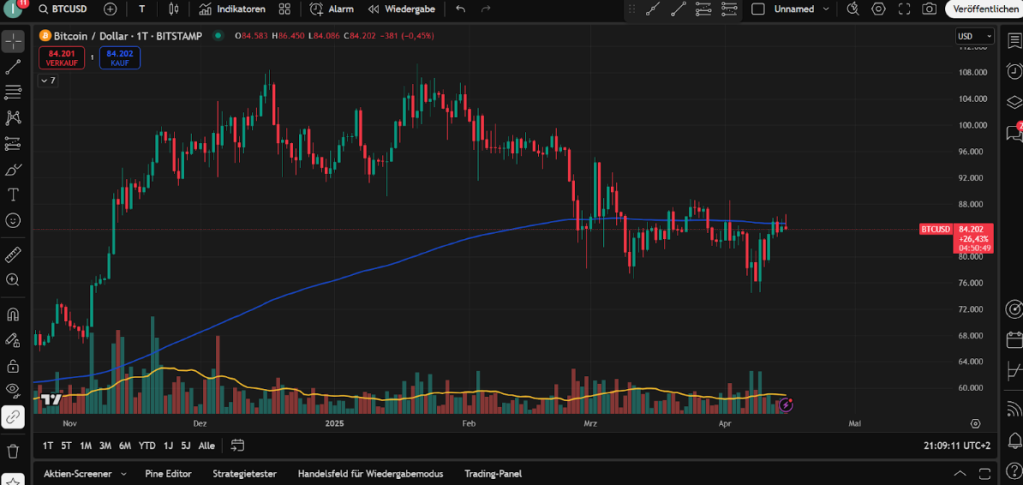
Task: Expand the bottom panel with chevron up
Action: click(x=960, y=474)
